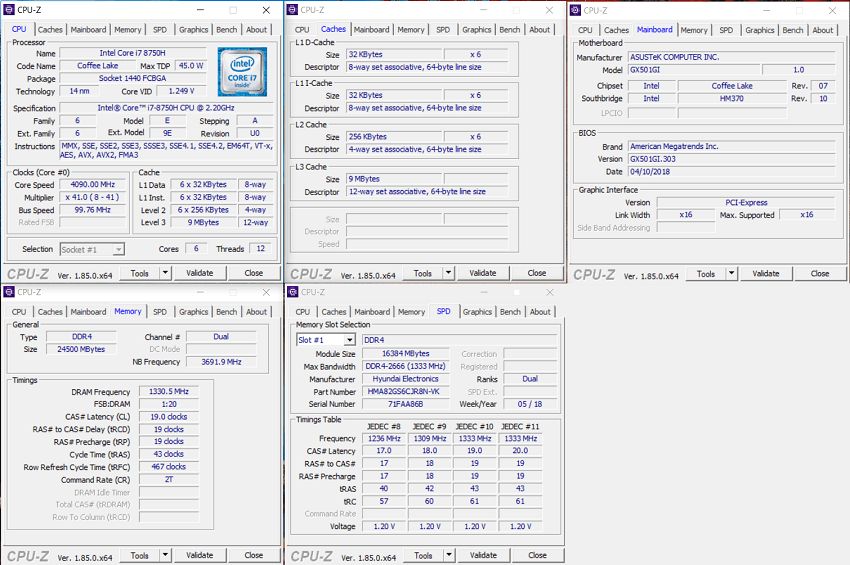Click the Close button in the Caches window

point(537,273)
